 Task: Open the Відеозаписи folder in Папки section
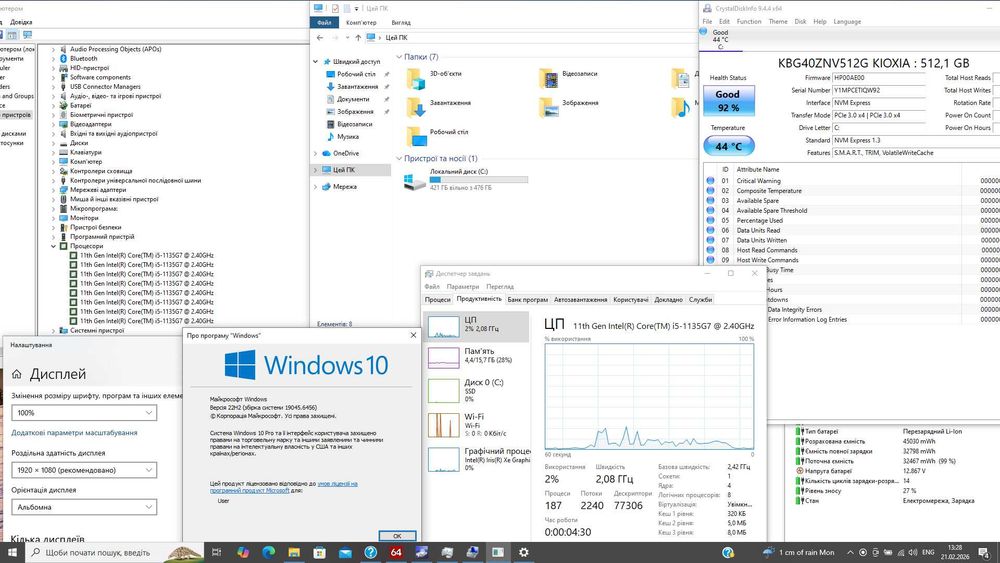click(548, 79)
